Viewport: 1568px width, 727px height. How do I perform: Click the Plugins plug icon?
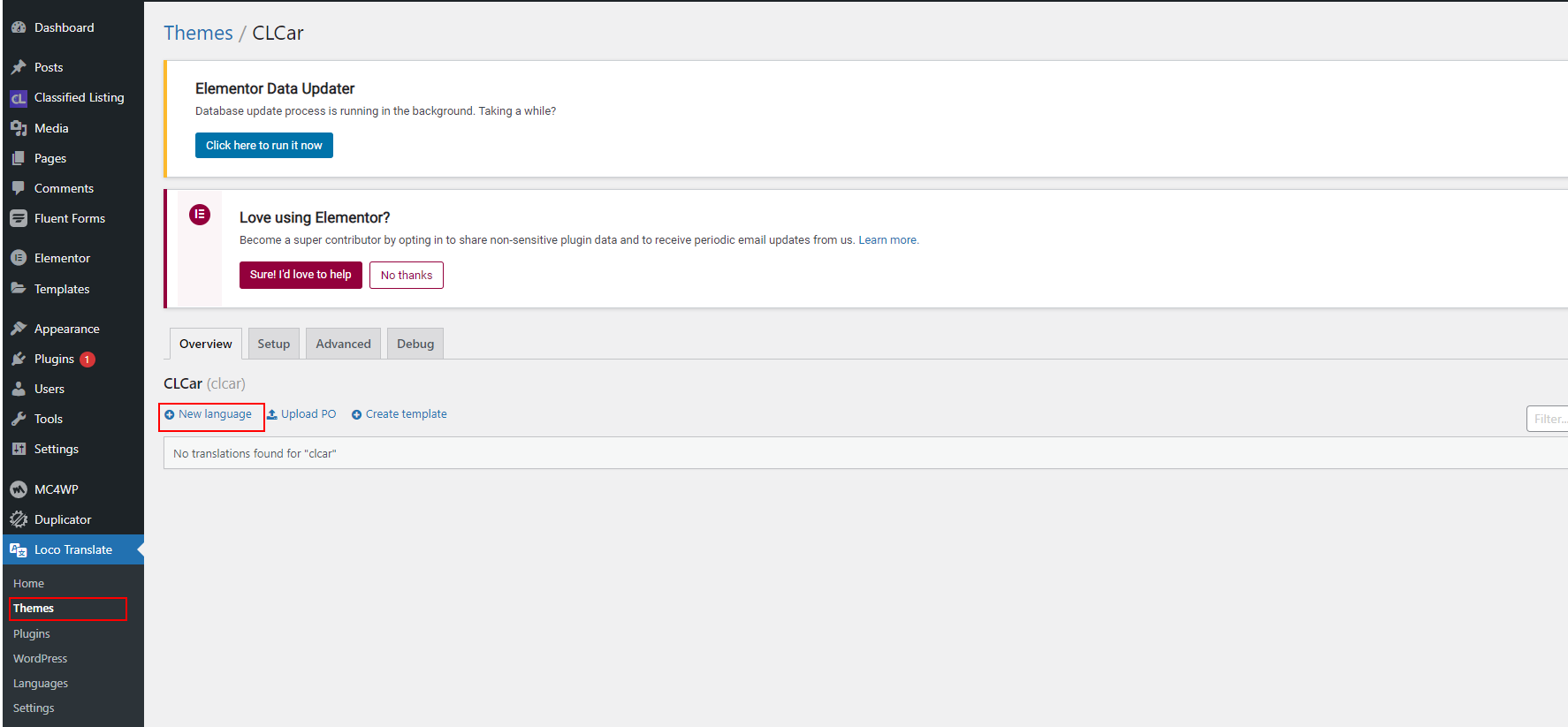coord(19,359)
